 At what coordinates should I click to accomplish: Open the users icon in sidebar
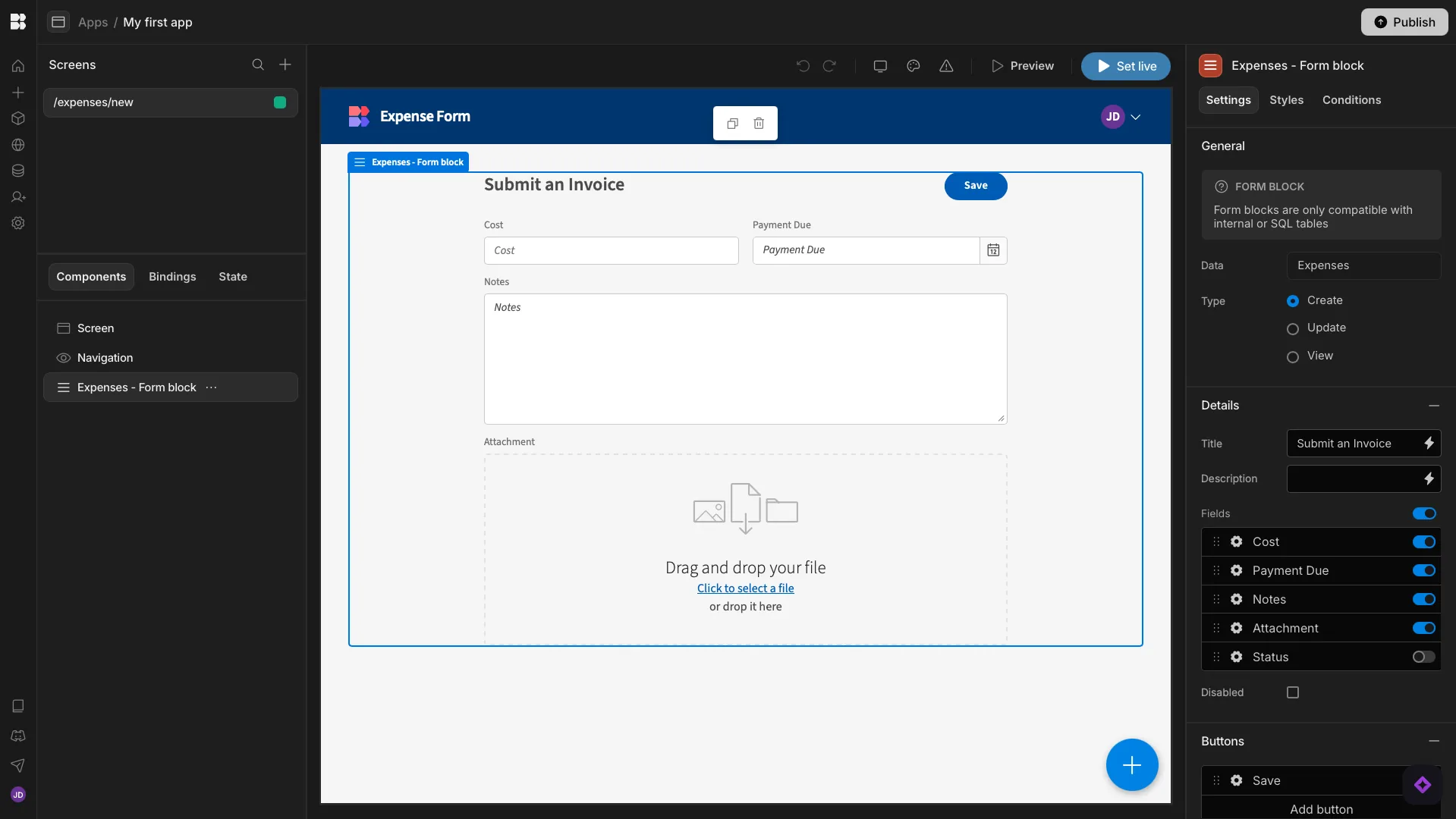pyautogui.click(x=18, y=197)
